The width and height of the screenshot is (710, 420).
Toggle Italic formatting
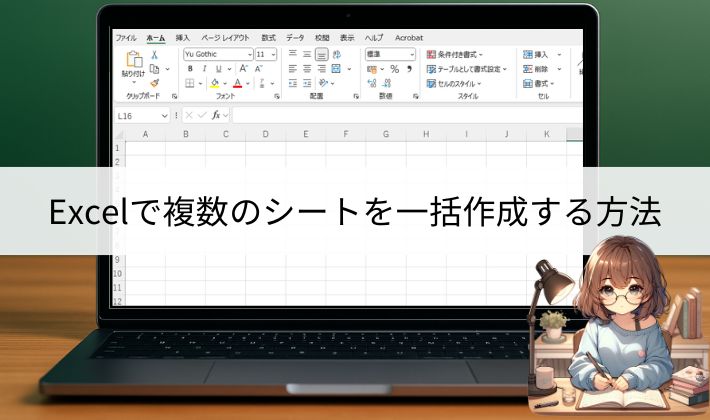(x=204, y=69)
